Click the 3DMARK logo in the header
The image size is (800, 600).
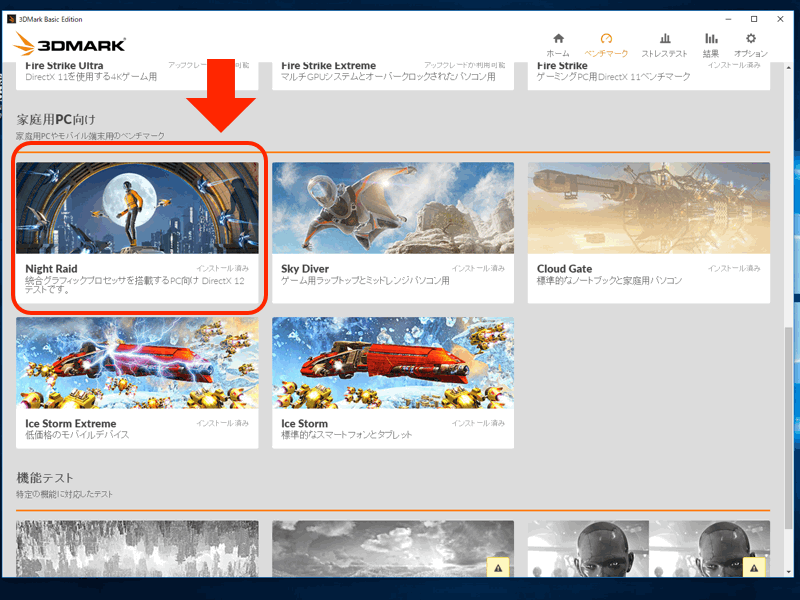point(70,44)
